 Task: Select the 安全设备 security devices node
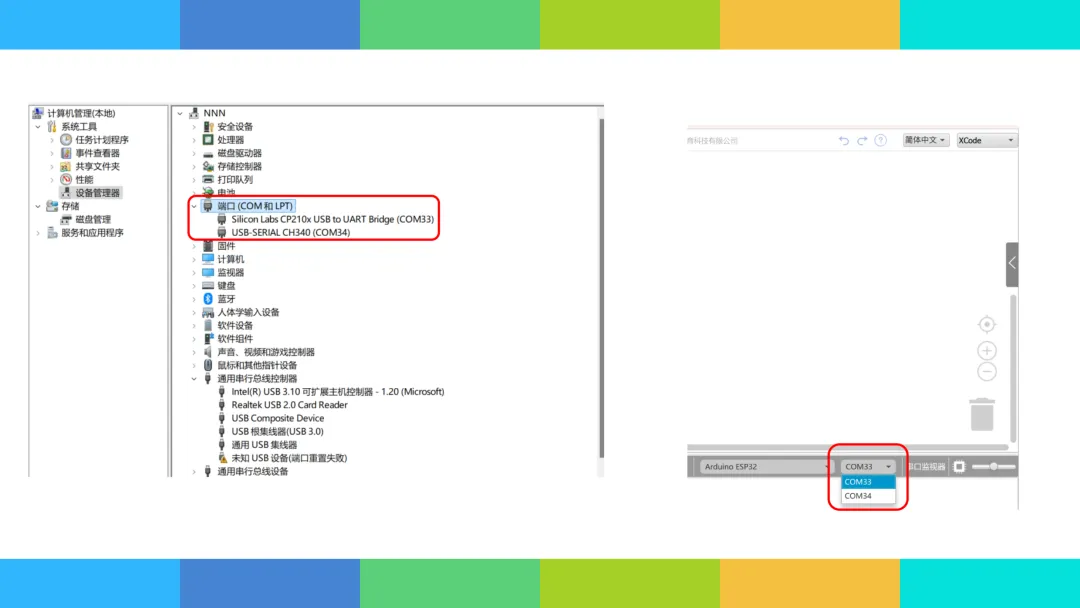pyautogui.click(x=235, y=127)
